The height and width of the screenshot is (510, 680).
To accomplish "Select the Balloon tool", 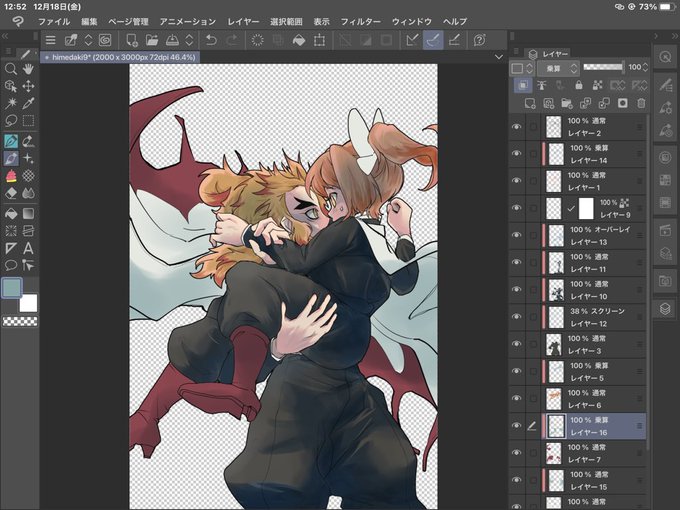I will pos(10,265).
